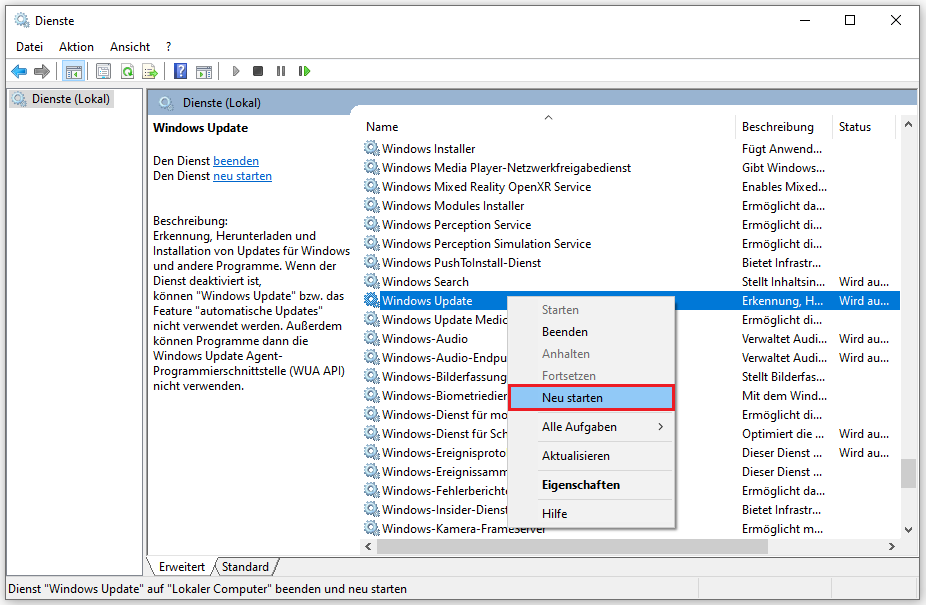
Task: Select the Windows-Audio service row
Action: [631, 339]
